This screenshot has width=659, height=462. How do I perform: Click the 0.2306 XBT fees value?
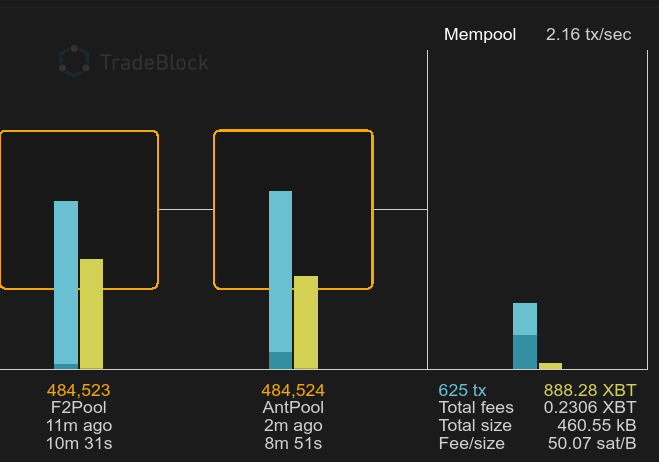590,408
